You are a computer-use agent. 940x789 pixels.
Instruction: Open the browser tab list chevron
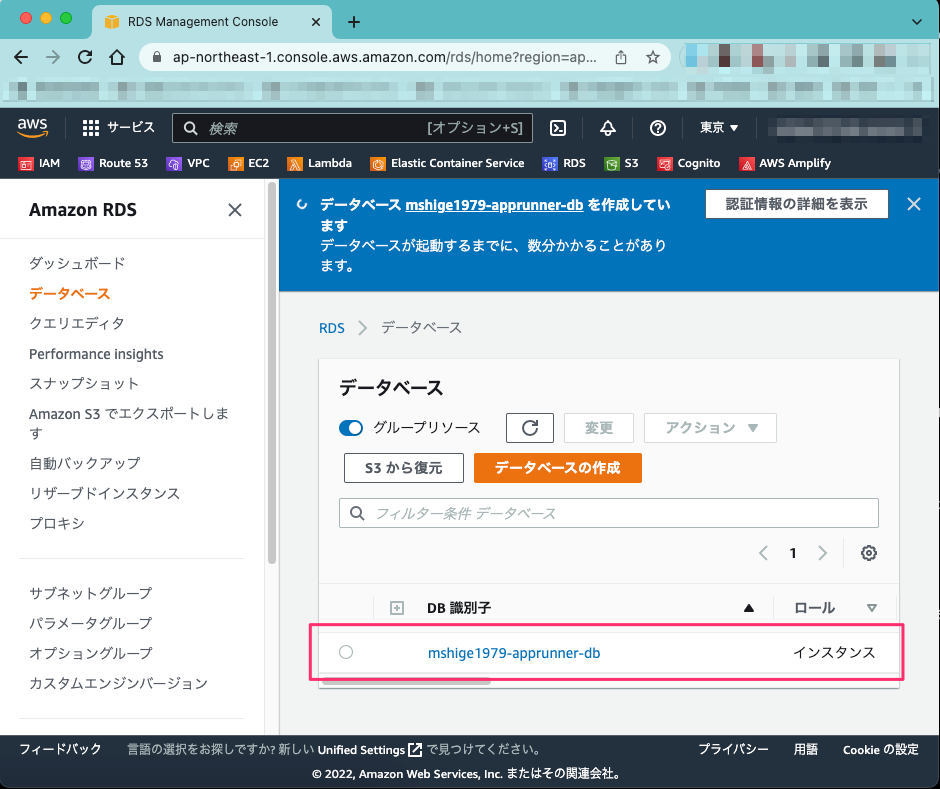click(916, 22)
